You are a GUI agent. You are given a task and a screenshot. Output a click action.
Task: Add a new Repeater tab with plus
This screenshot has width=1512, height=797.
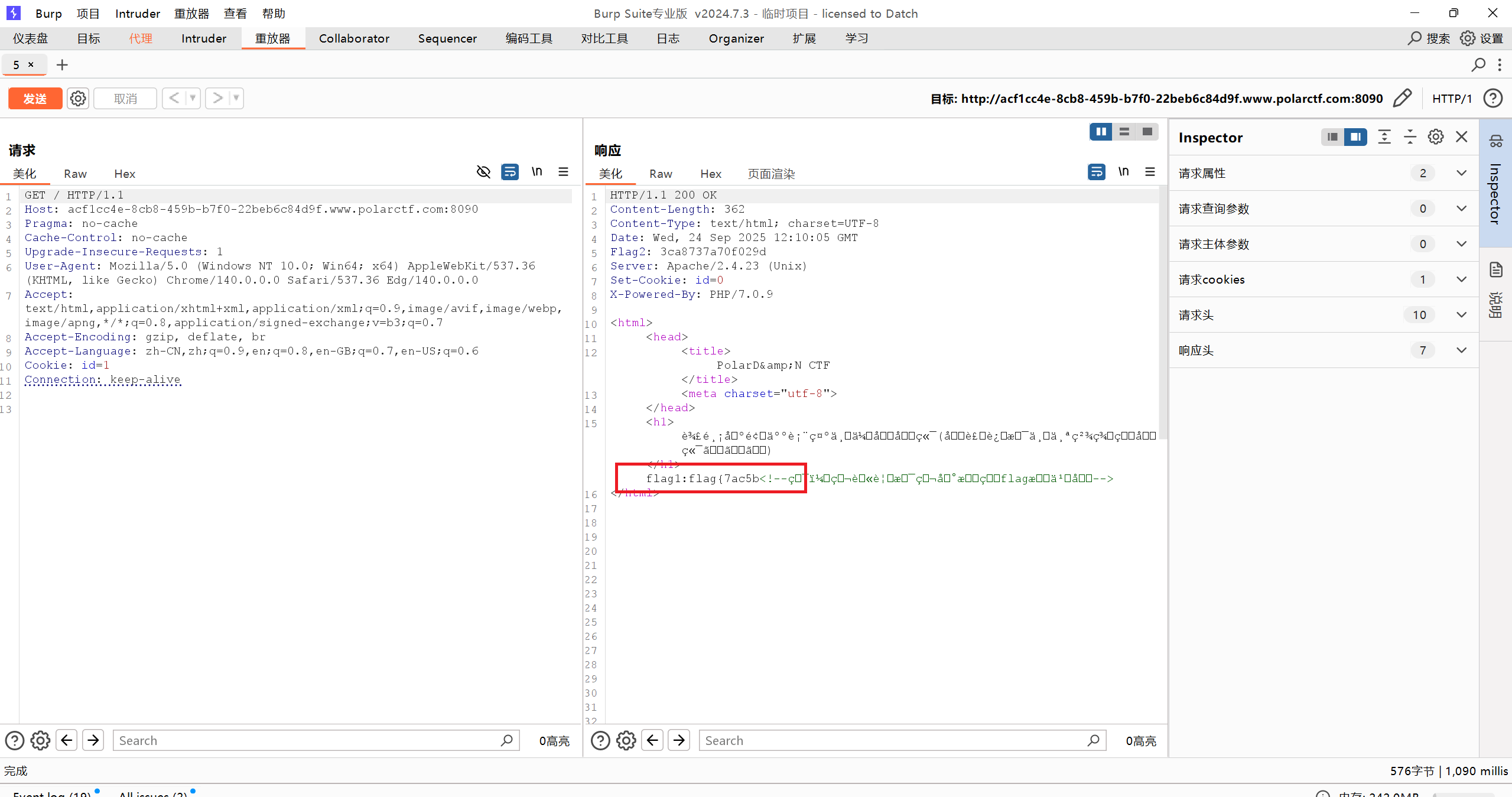pyautogui.click(x=62, y=65)
